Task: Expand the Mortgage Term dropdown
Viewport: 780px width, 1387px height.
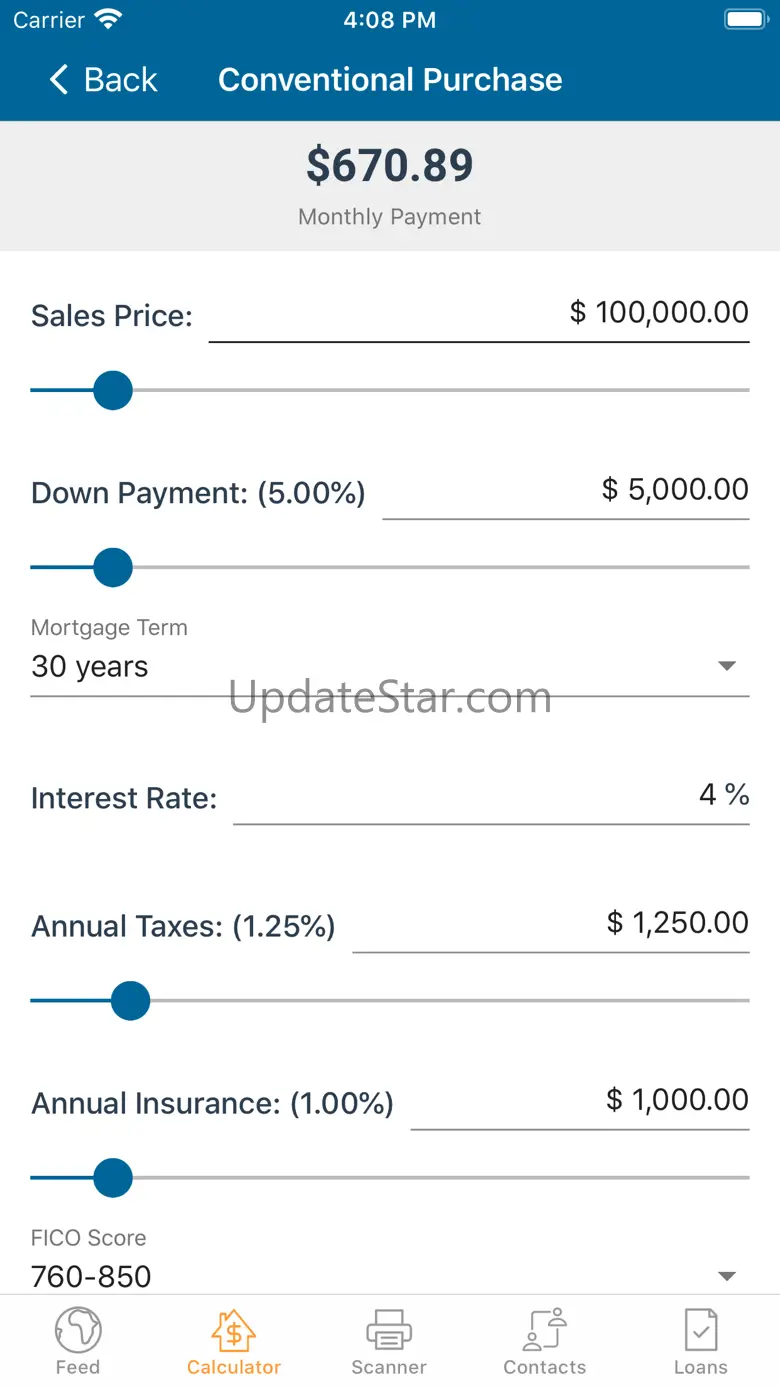Action: pos(727,666)
